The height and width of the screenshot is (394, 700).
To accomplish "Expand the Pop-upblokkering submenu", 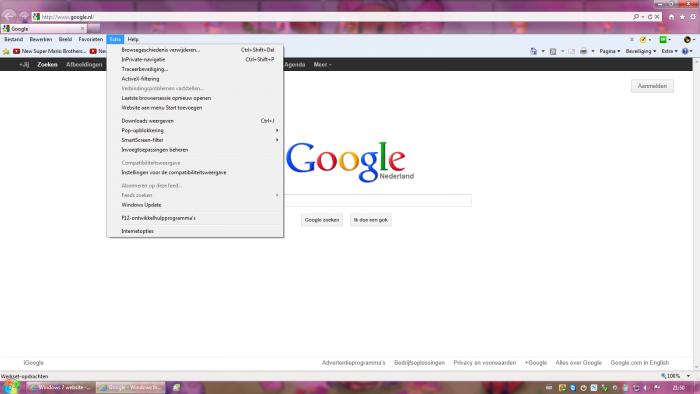I will coord(195,130).
